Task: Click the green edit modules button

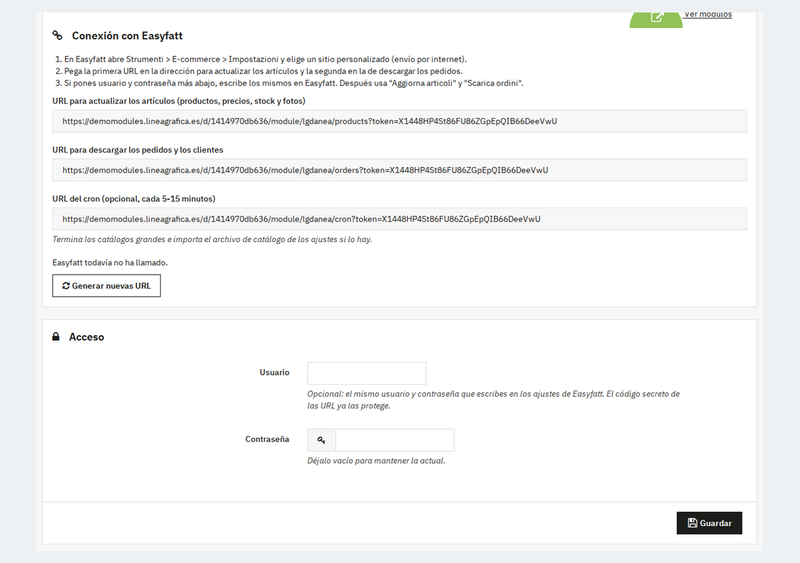Action: [656, 19]
